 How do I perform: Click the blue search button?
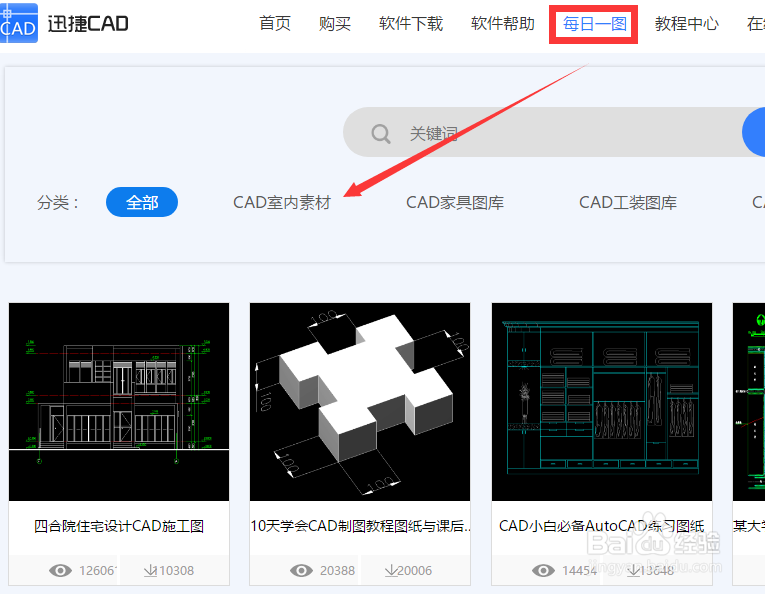(x=754, y=132)
